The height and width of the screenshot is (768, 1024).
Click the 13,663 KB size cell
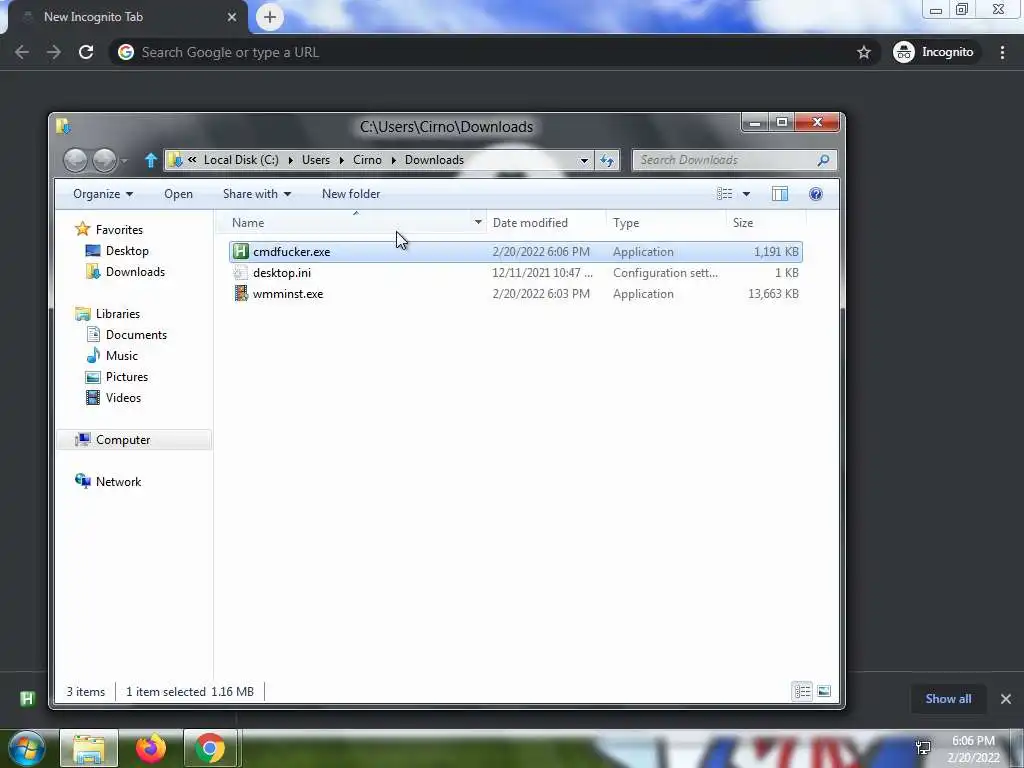(773, 294)
